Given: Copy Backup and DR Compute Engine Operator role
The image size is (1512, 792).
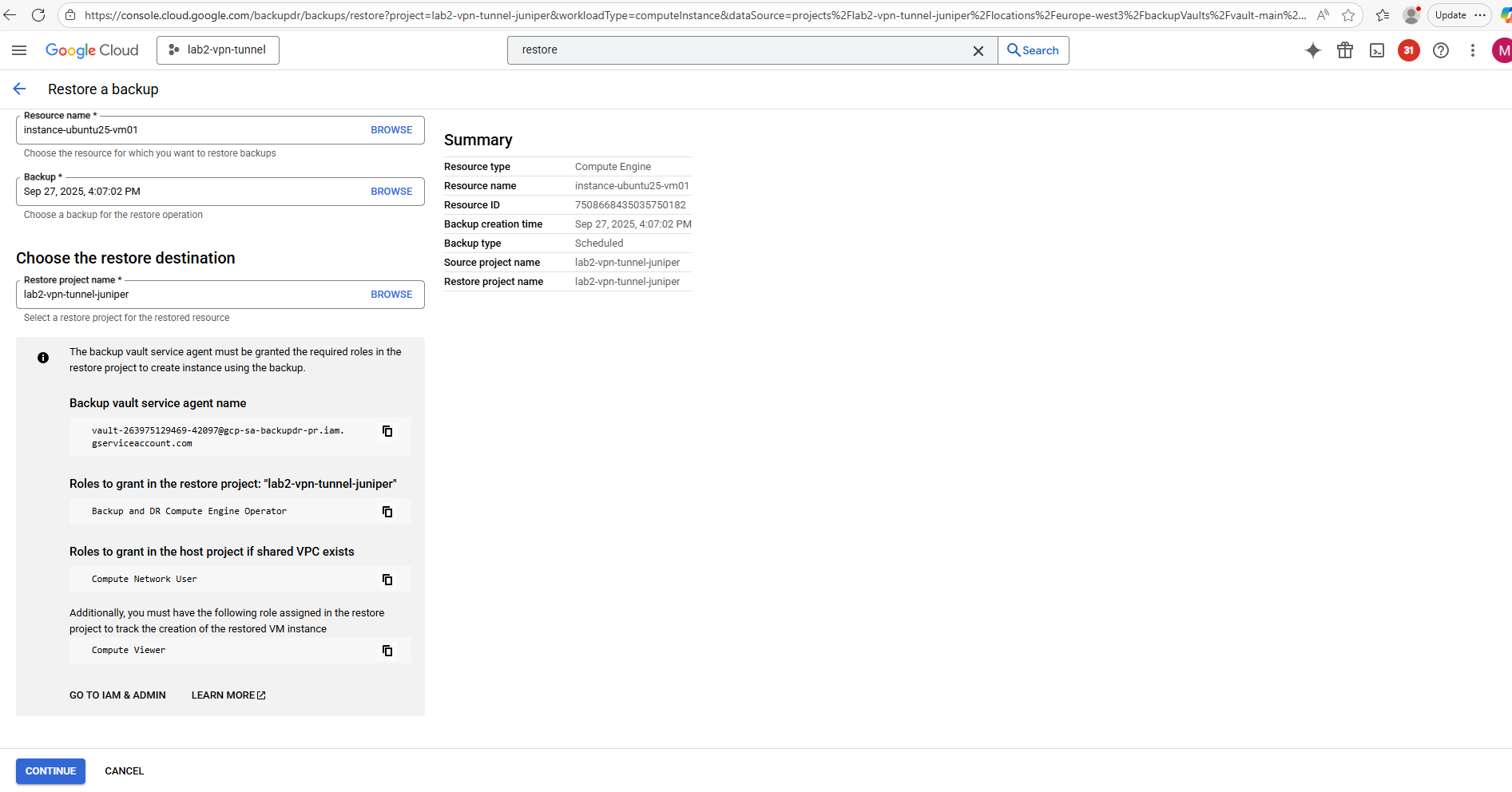Looking at the screenshot, I should (x=387, y=512).
